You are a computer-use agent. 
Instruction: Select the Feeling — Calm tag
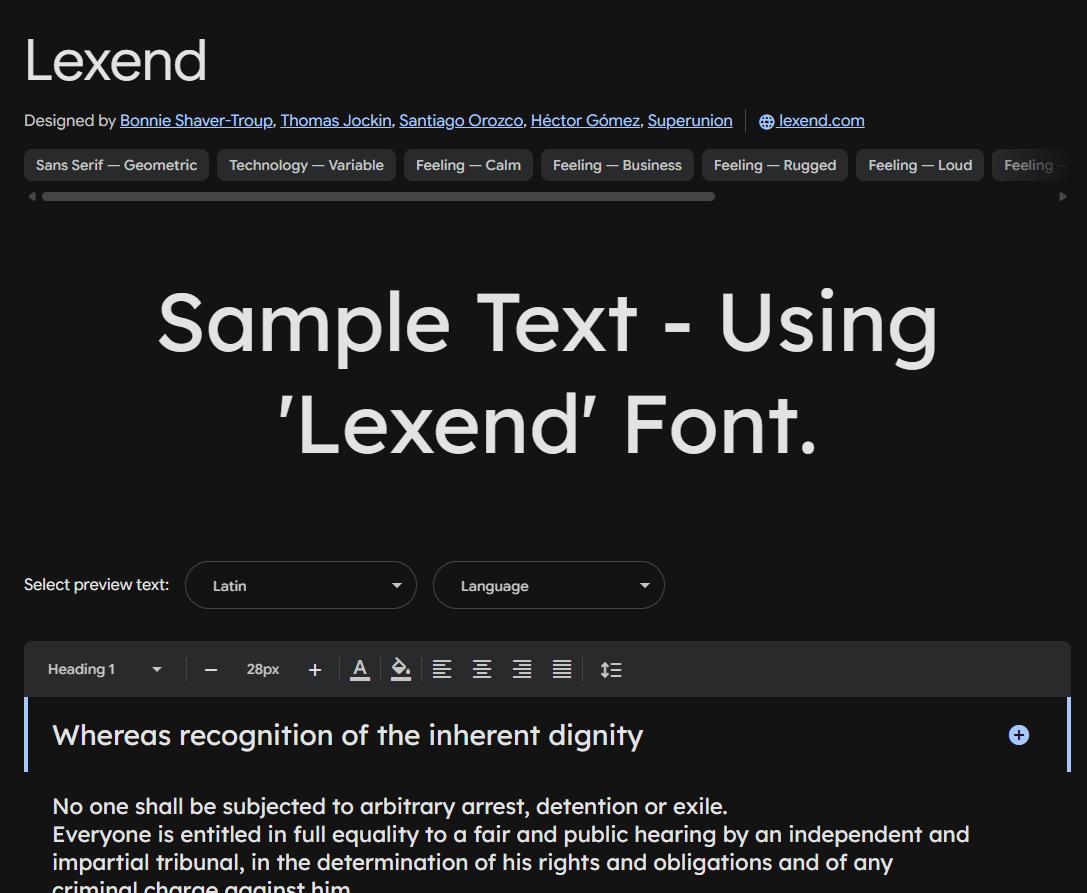(x=468, y=165)
